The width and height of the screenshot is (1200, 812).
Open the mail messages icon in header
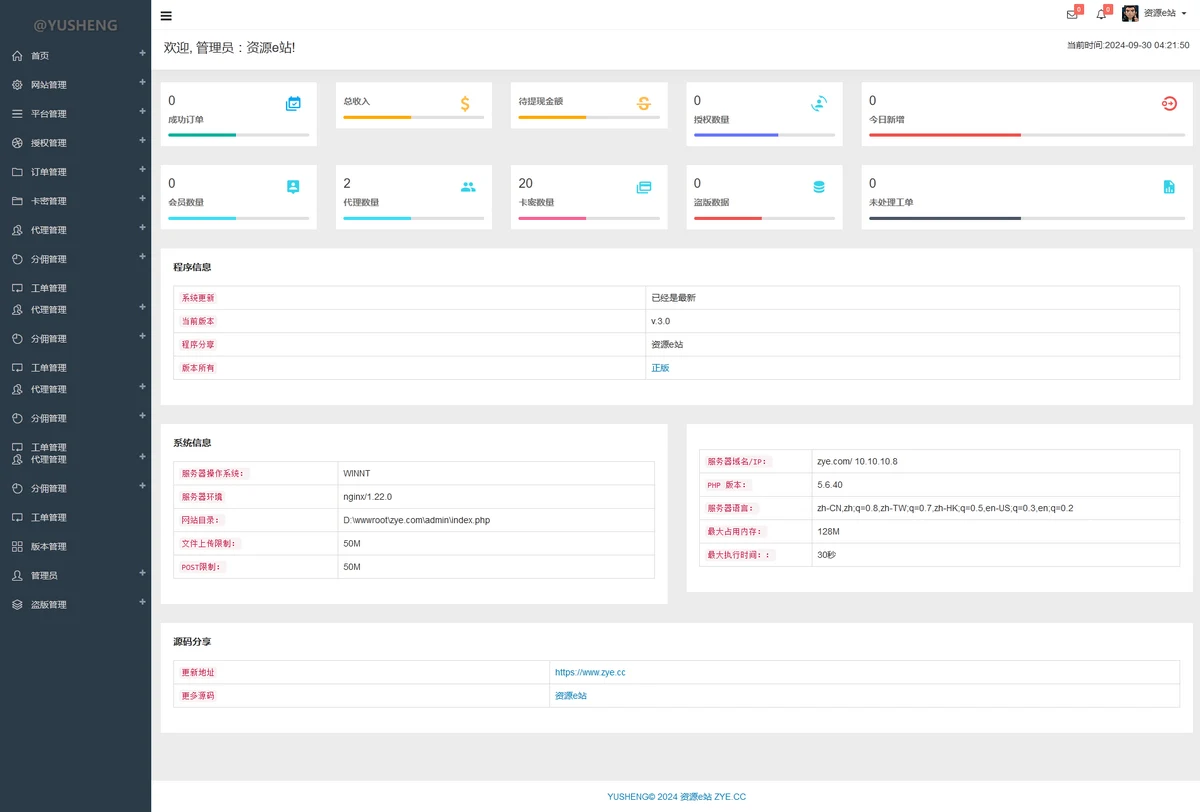[x=1072, y=14]
